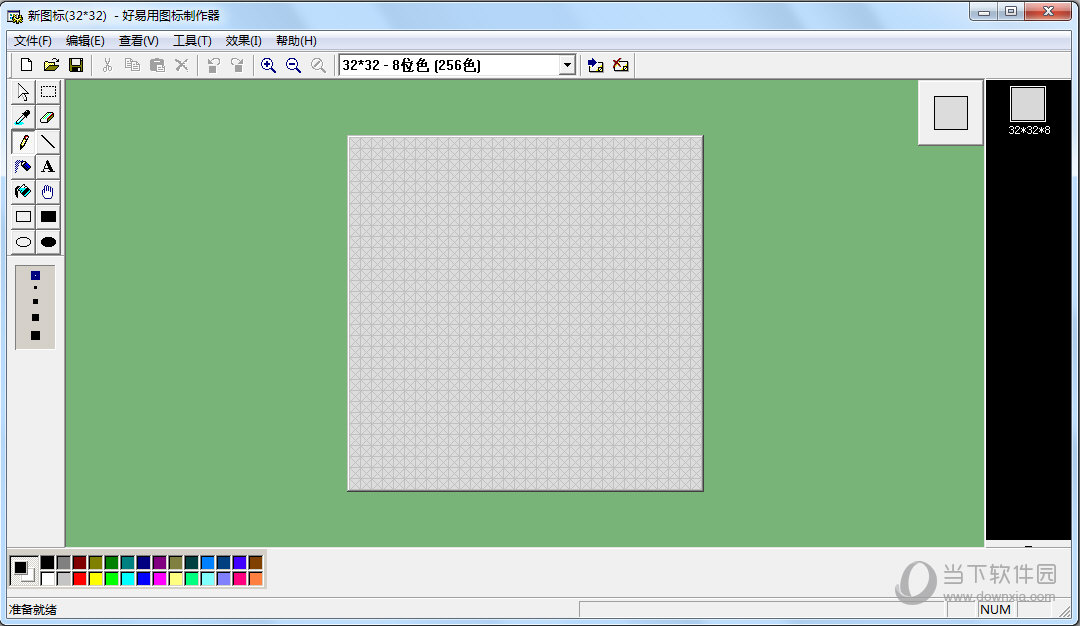Pick the purple color swatch
The image size is (1080, 626).
(x=159, y=563)
